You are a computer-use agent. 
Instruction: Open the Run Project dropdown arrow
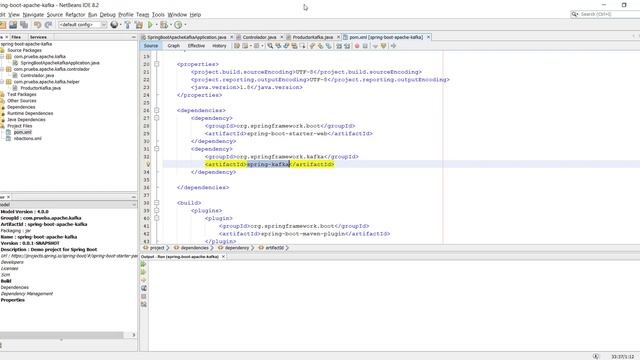pos(156,25)
